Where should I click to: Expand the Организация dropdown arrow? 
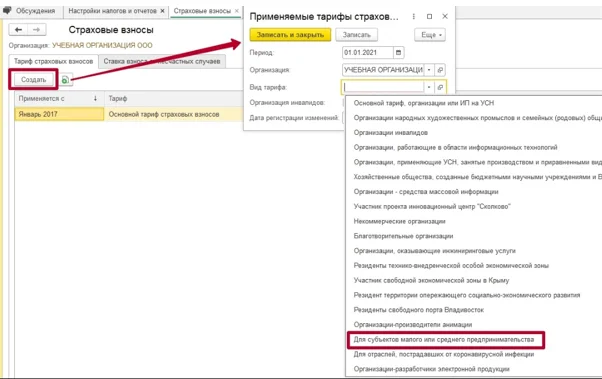(429, 70)
